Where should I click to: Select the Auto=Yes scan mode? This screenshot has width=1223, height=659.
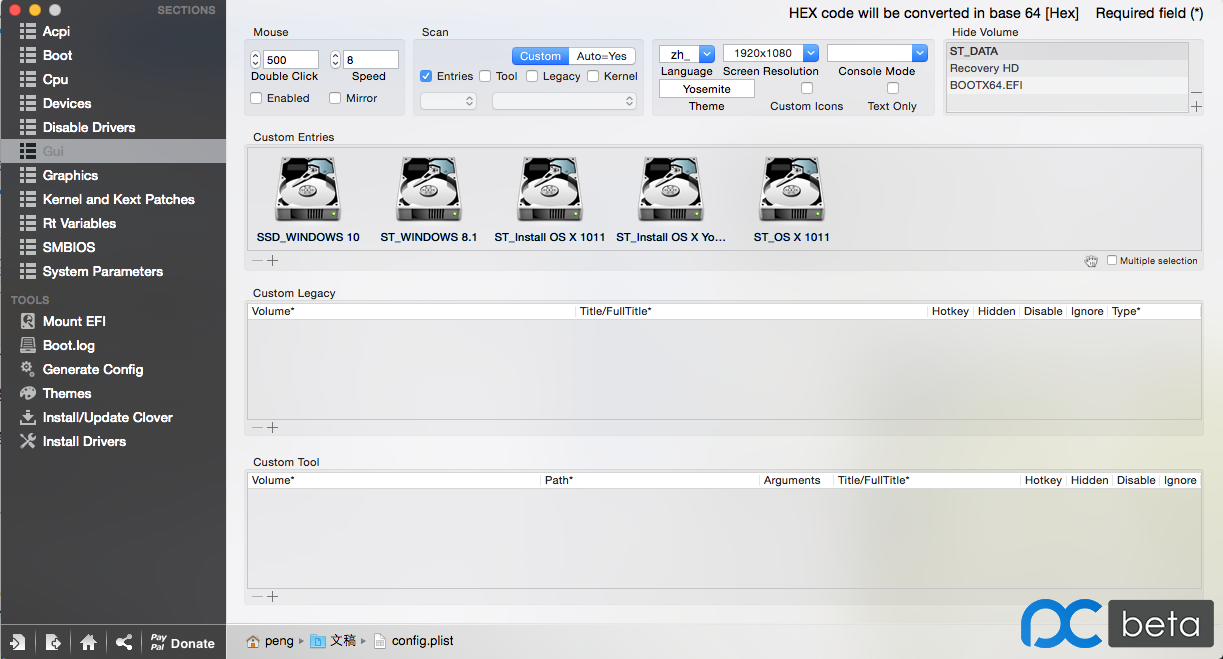[602, 56]
